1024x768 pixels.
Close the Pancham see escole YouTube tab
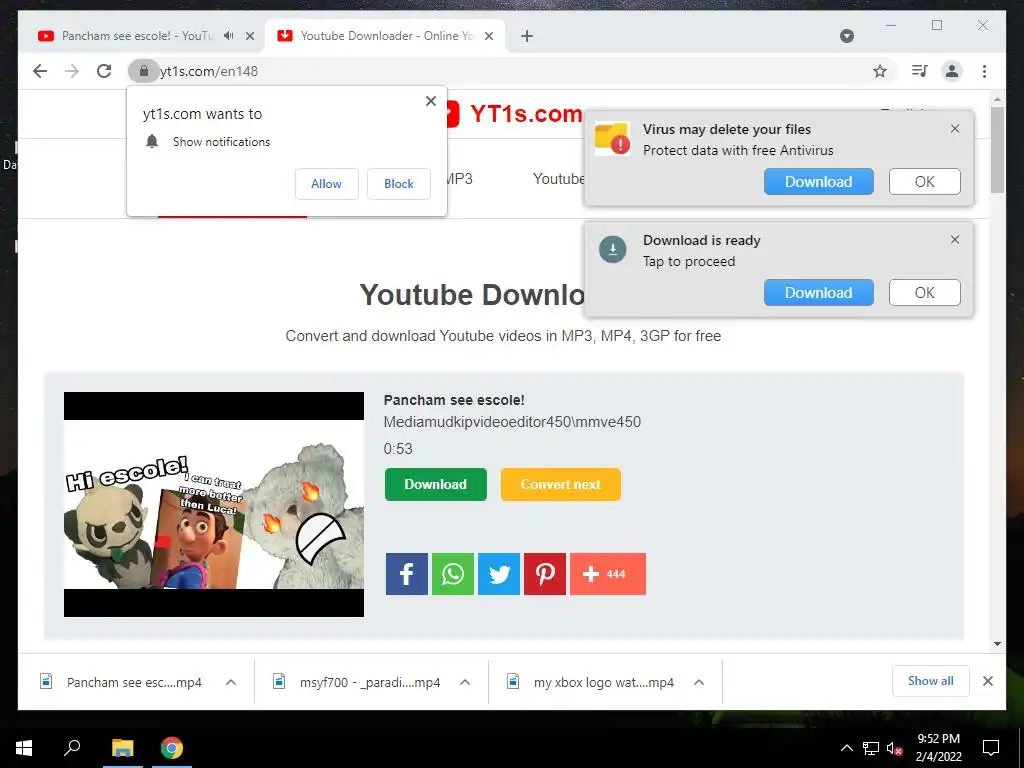(249, 36)
